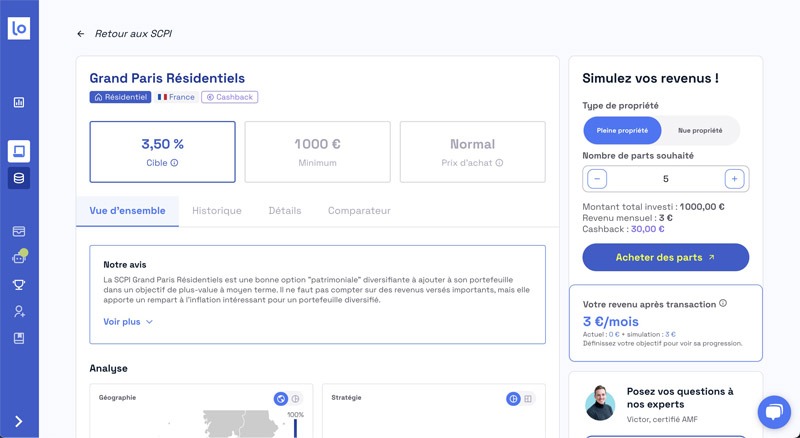Click the 30,00 € cashback amount
Viewport: 800px width, 438px height.
(x=647, y=229)
